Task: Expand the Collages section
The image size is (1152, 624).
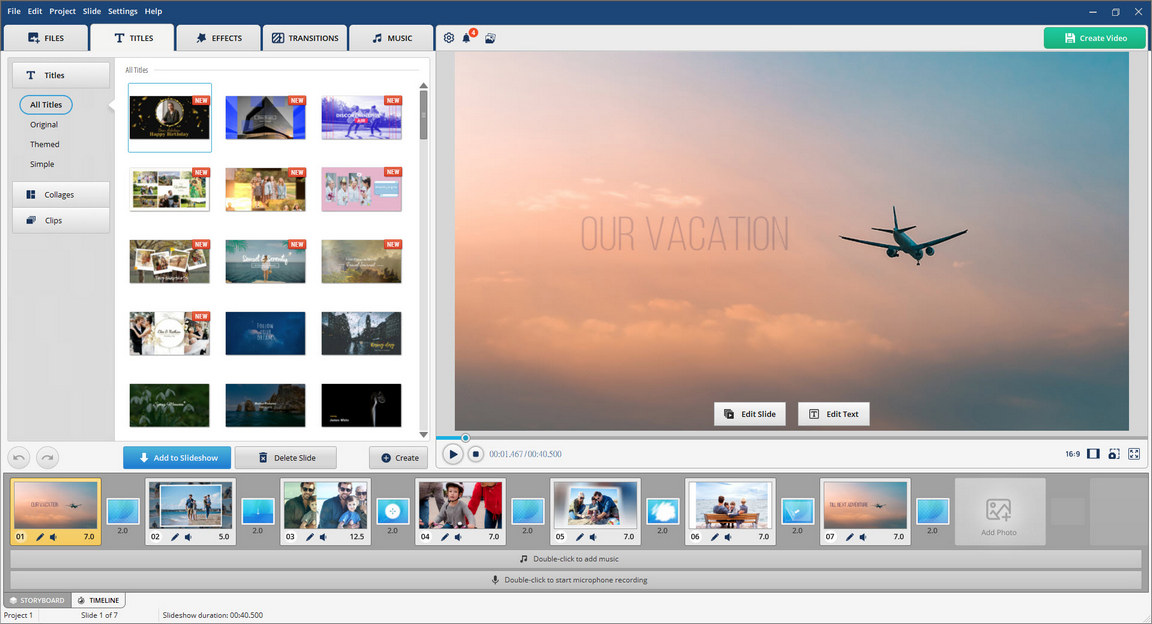Action: coord(60,195)
